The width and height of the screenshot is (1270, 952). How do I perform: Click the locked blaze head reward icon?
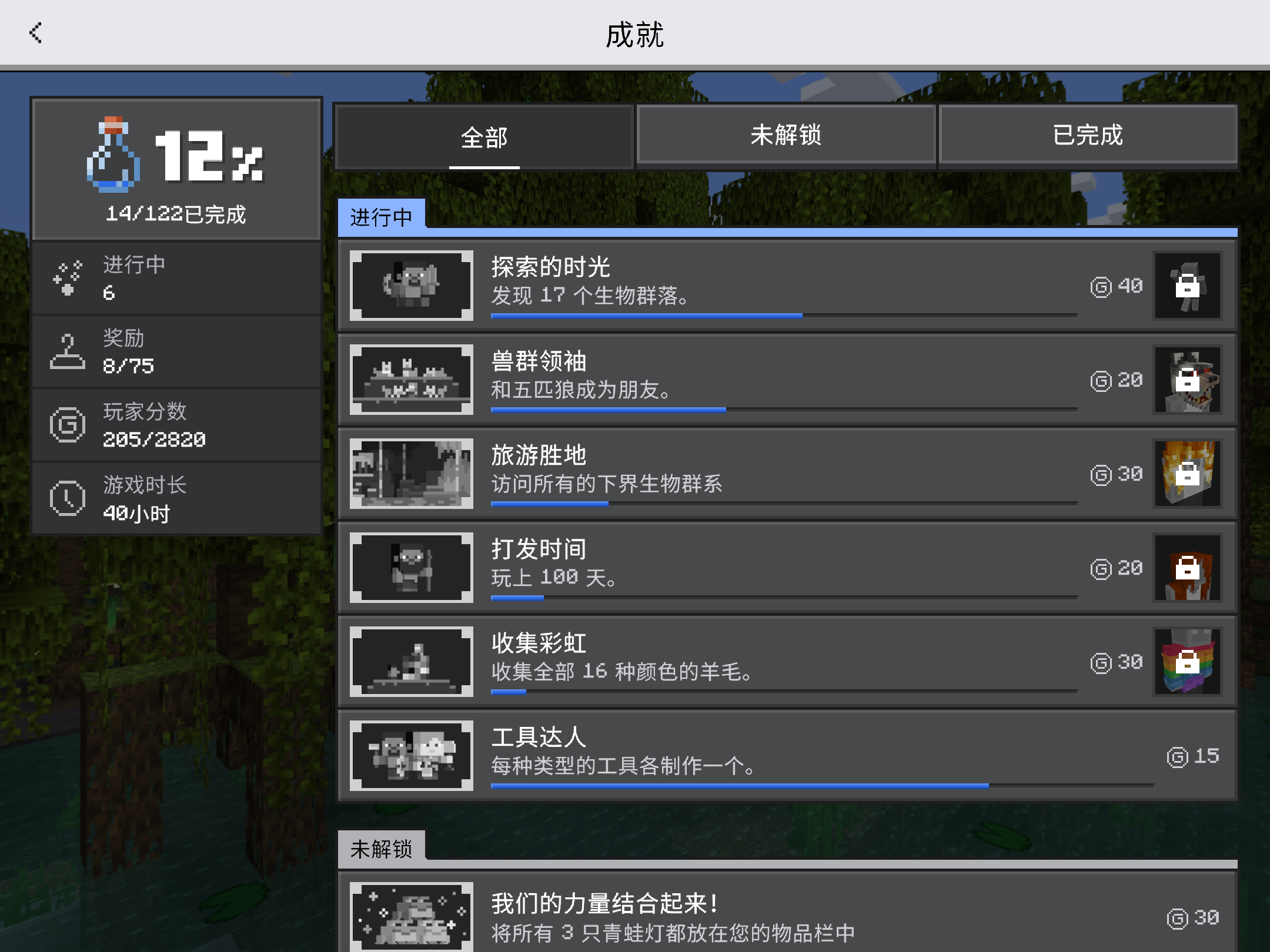coord(1187,474)
